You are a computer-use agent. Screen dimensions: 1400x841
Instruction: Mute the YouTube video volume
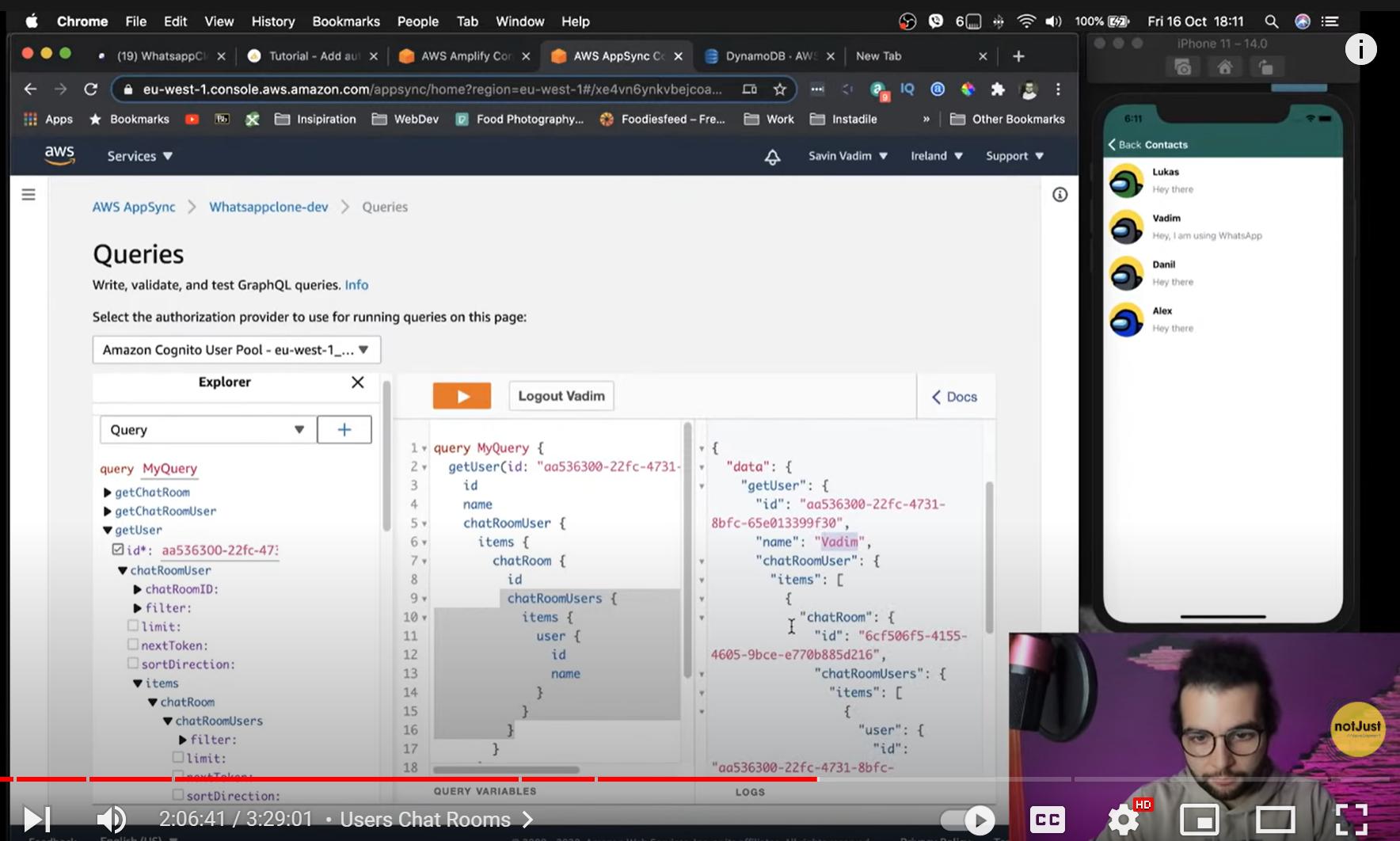111,819
